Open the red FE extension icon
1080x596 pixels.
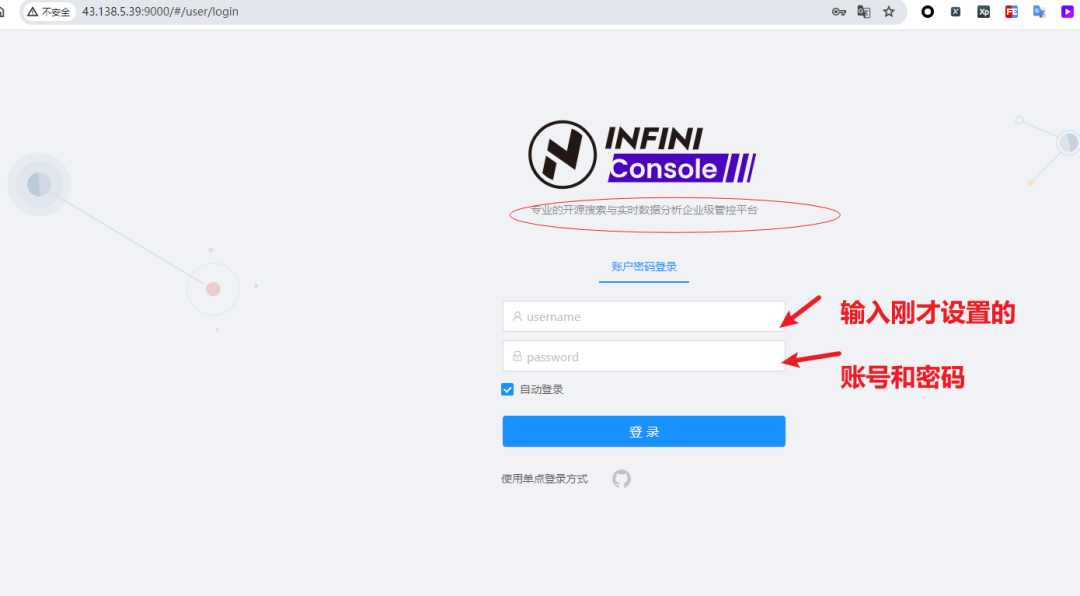[x=1011, y=12]
